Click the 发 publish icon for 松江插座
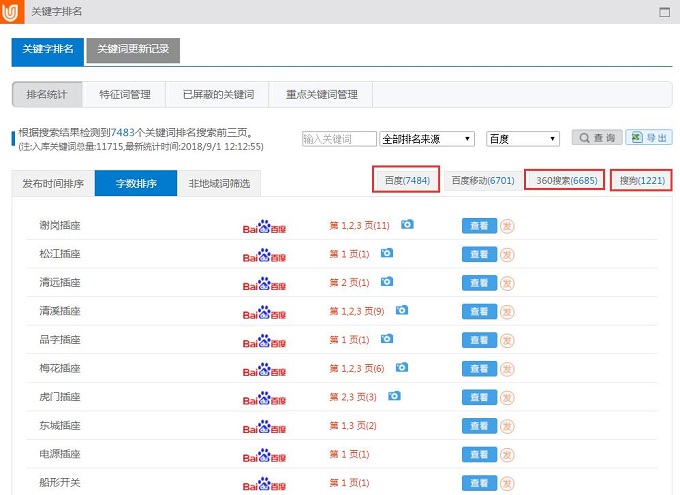680x495 pixels. [x=507, y=254]
